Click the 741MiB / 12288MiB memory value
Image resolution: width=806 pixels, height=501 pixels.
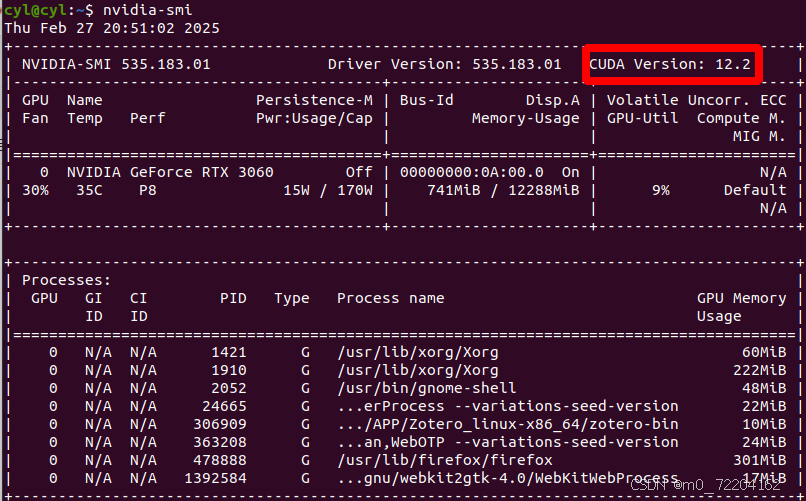click(x=503, y=191)
